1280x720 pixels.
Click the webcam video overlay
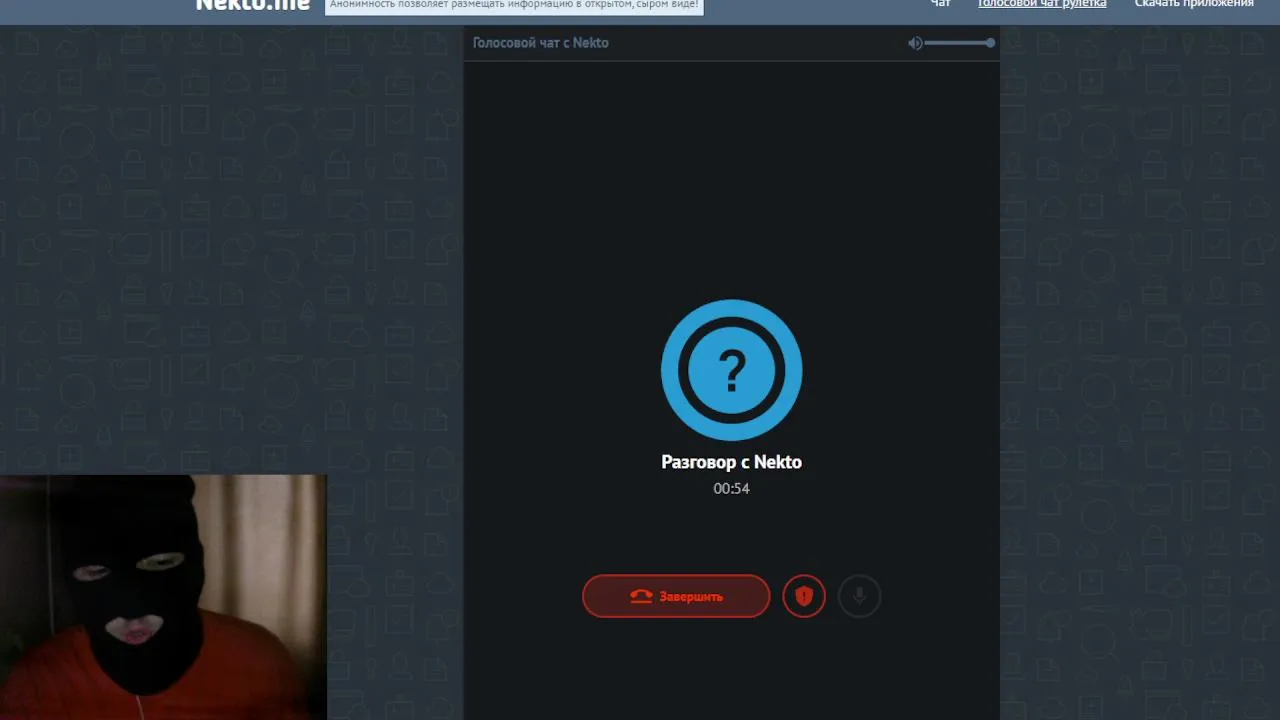[163, 597]
